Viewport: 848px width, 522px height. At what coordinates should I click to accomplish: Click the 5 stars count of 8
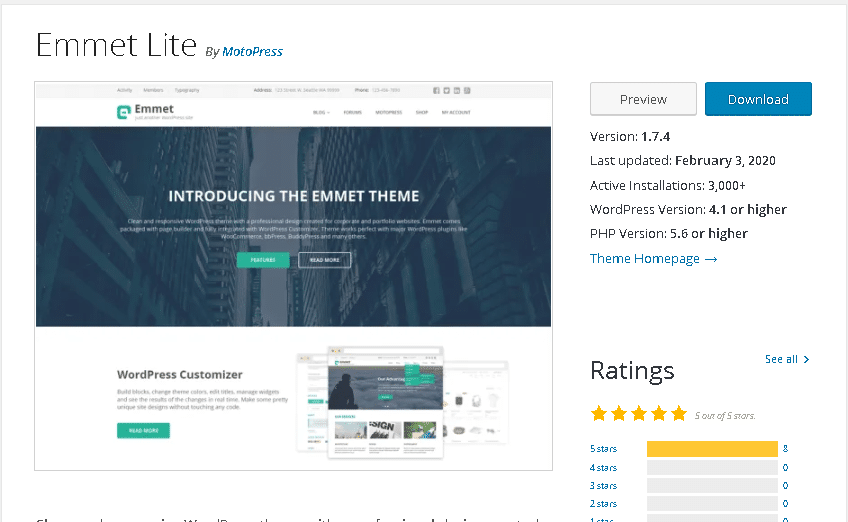[x=785, y=448]
